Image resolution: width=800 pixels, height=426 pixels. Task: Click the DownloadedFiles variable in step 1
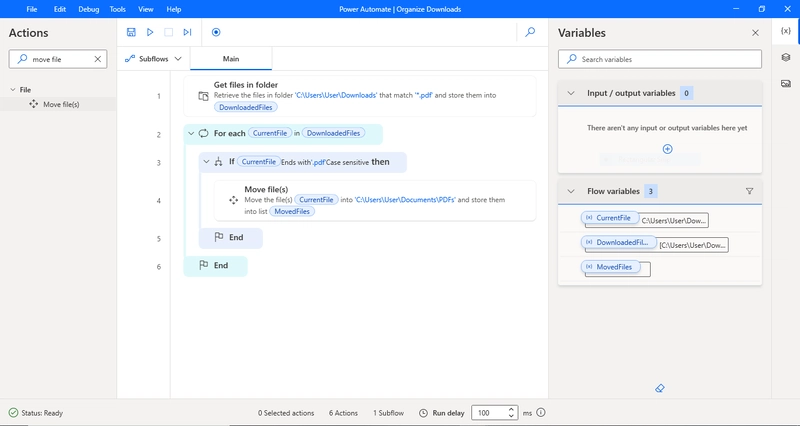click(245, 107)
